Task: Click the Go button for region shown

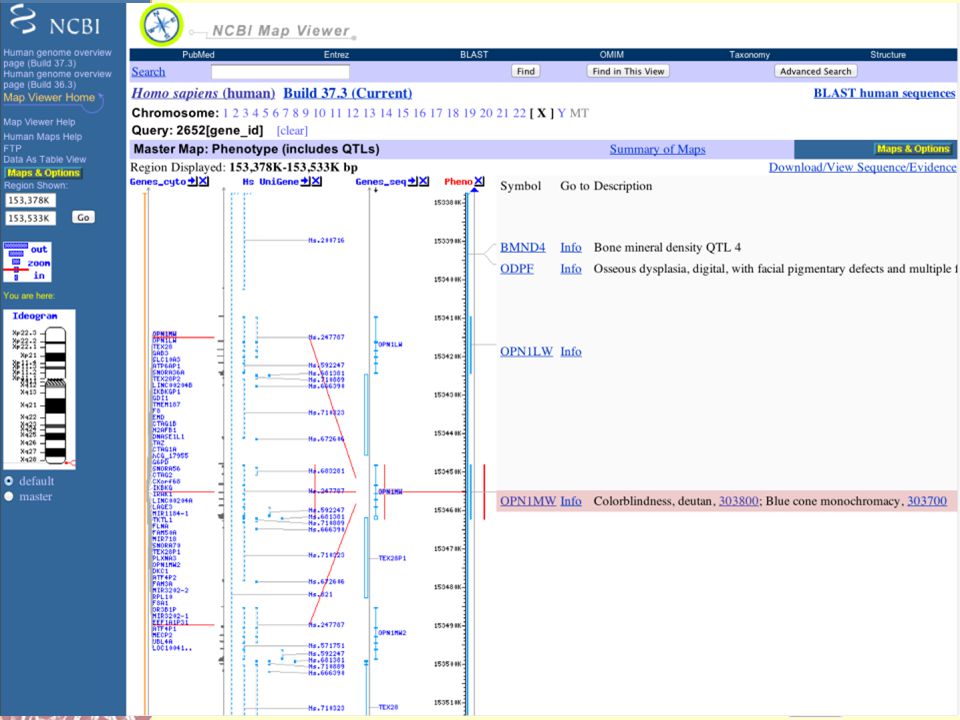Action: click(83, 217)
